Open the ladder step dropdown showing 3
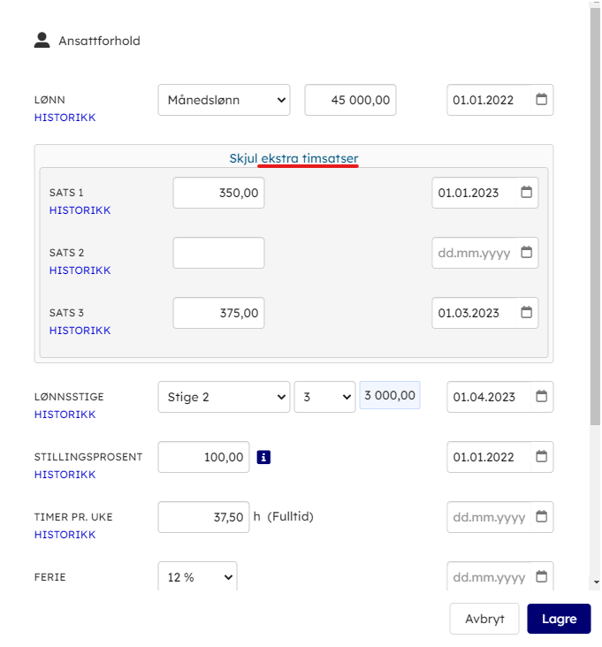602x647 pixels. [x=325, y=397]
